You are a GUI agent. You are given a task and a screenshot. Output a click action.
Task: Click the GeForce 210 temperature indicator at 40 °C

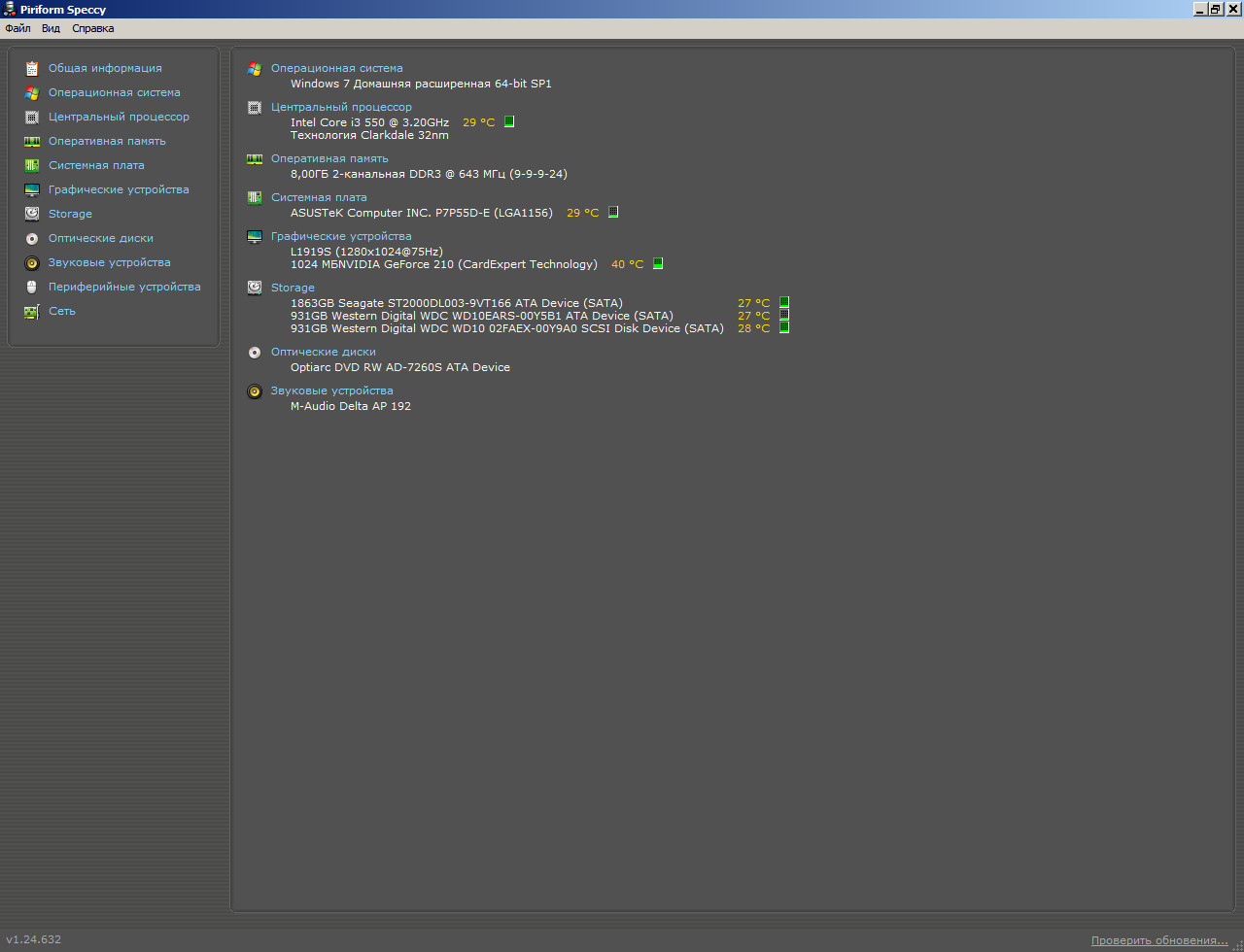click(658, 264)
